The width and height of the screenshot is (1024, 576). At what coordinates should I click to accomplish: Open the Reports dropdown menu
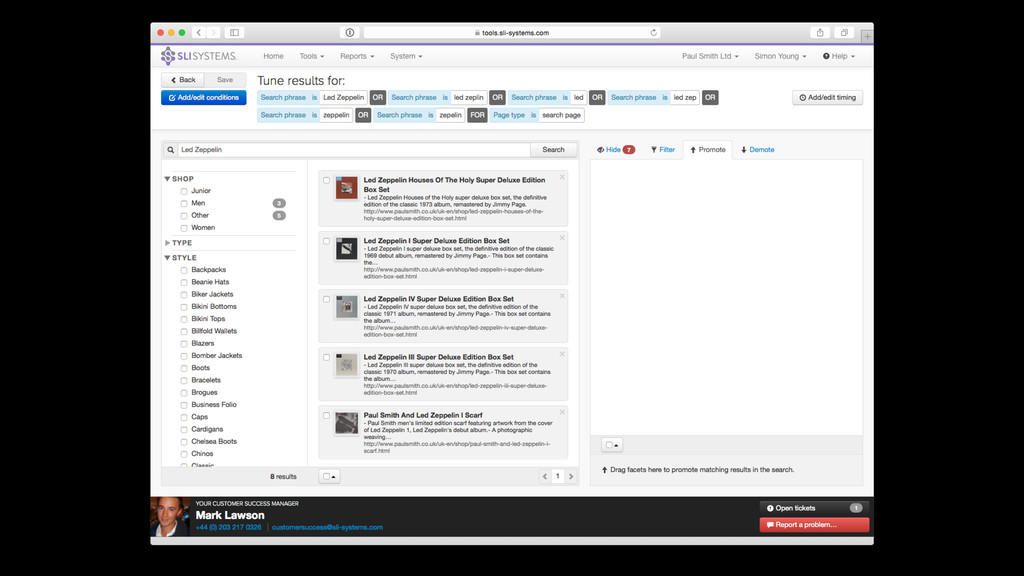tap(357, 56)
